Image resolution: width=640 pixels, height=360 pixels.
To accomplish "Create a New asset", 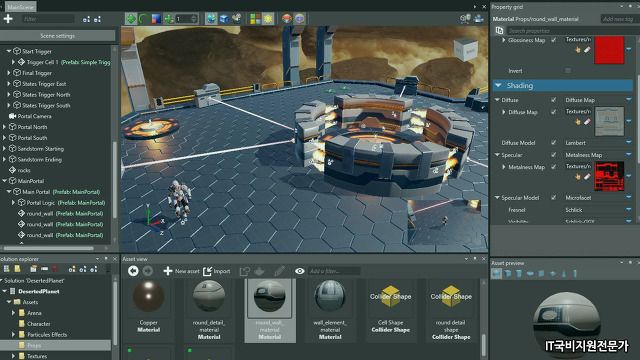I will pyautogui.click(x=181, y=271).
